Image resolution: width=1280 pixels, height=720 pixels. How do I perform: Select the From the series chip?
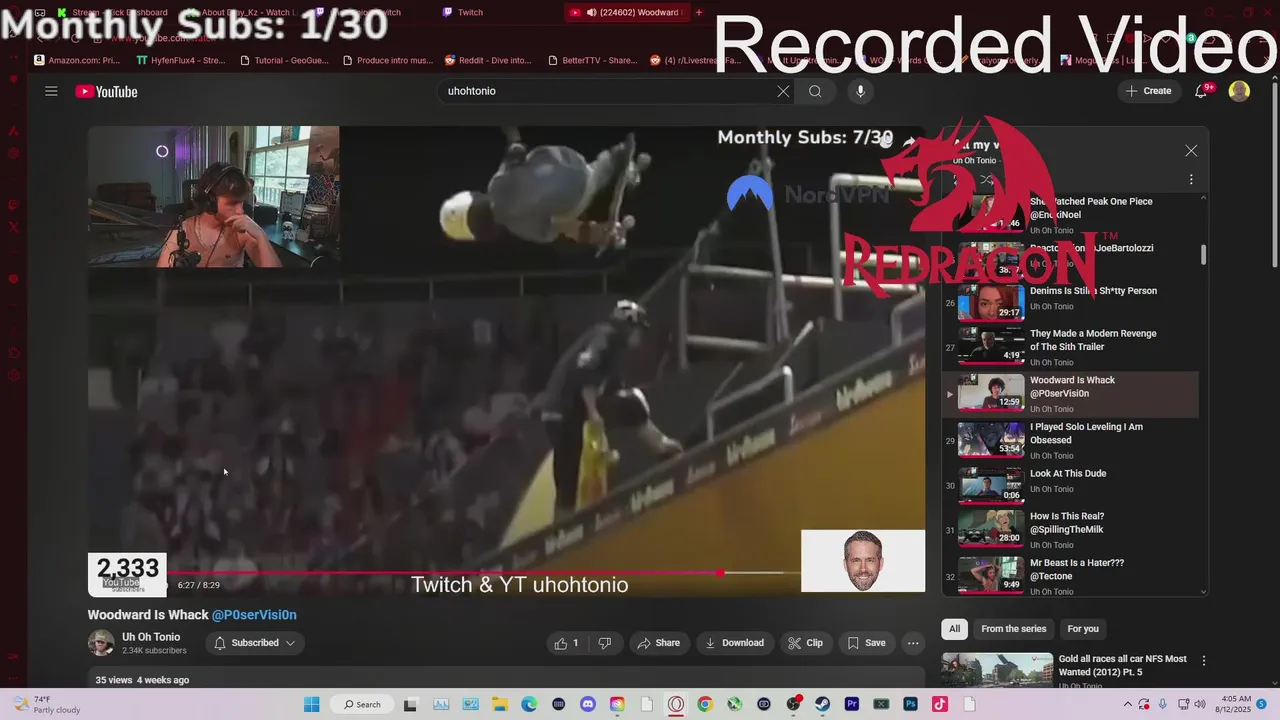(x=1013, y=629)
